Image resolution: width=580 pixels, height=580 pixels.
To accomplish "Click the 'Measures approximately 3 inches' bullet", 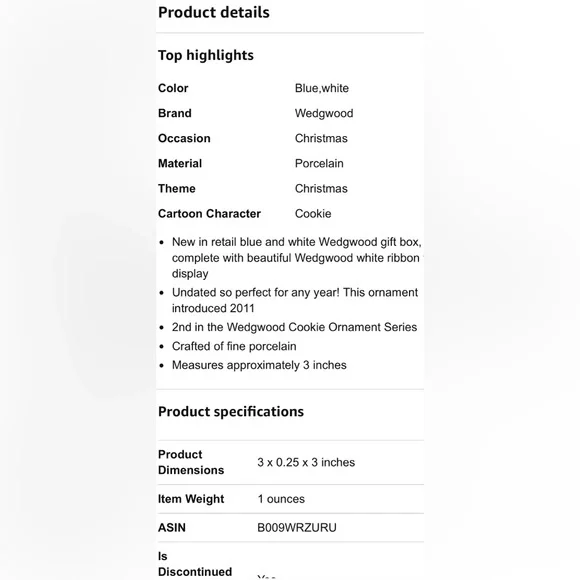I will [x=259, y=365].
